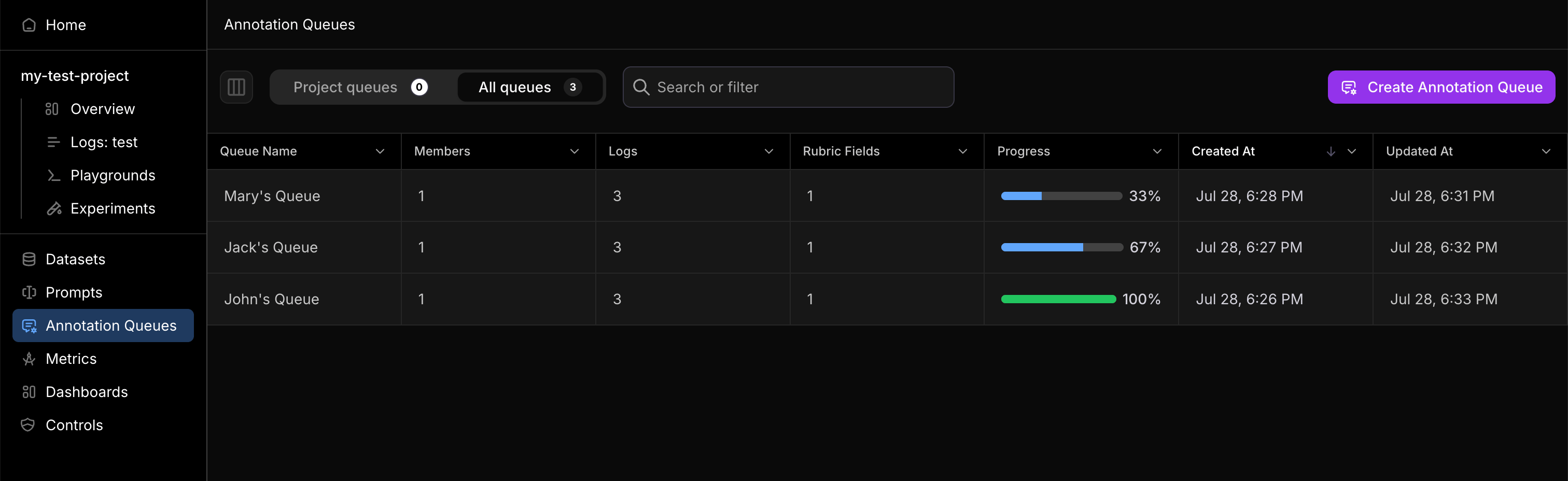Go to Playgrounds
Image resolution: width=1568 pixels, height=481 pixels.
tap(113, 175)
